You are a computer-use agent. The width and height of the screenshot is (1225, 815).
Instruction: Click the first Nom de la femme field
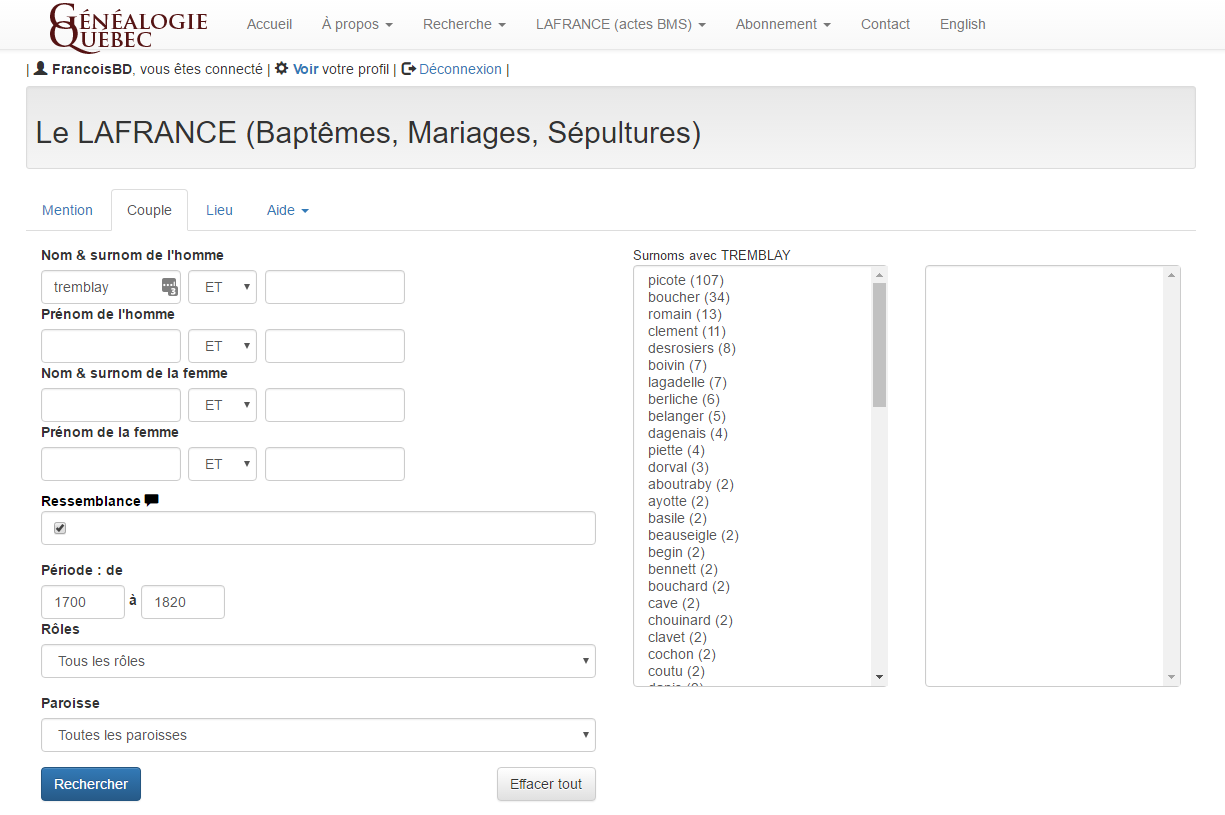point(111,405)
